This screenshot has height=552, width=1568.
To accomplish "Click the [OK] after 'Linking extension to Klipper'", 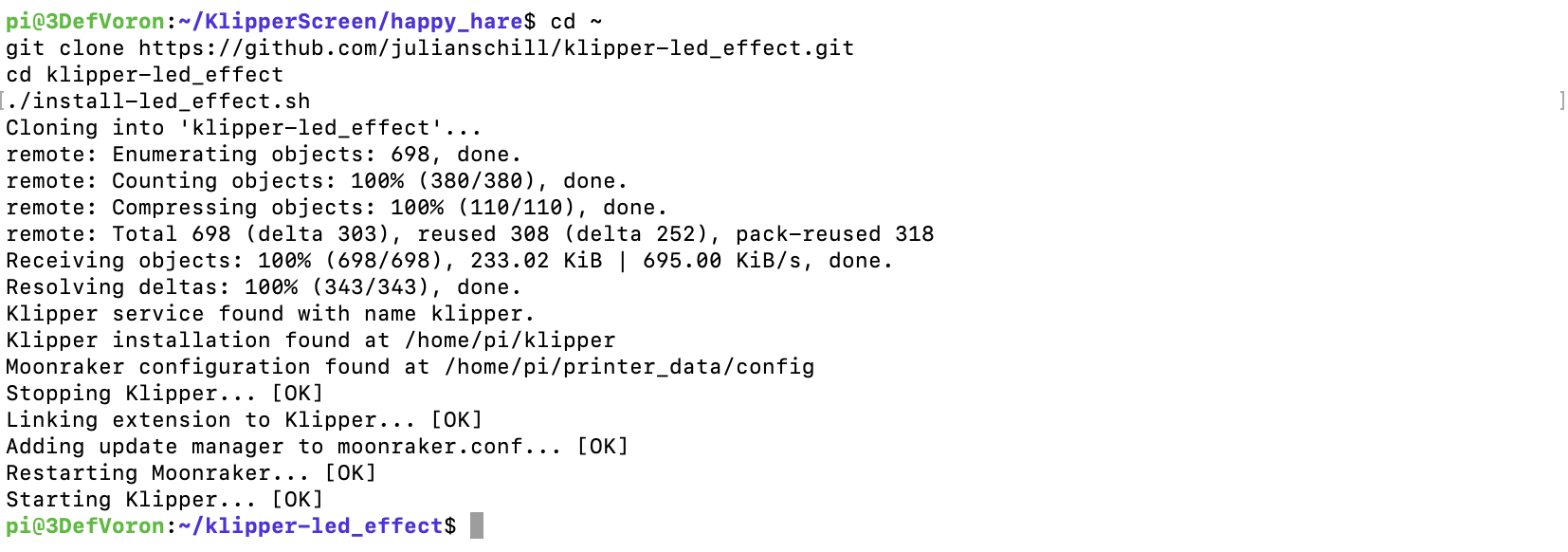I will (457, 420).
